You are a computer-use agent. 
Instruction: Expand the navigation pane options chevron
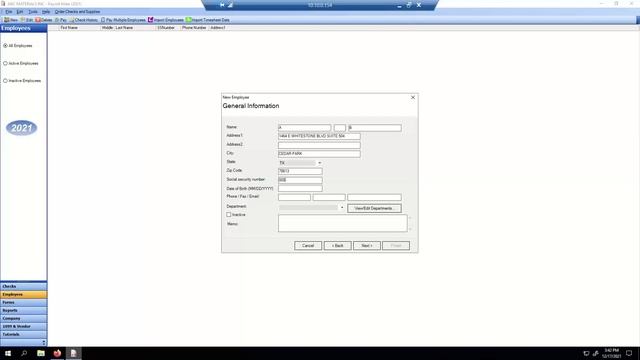[44, 342]
